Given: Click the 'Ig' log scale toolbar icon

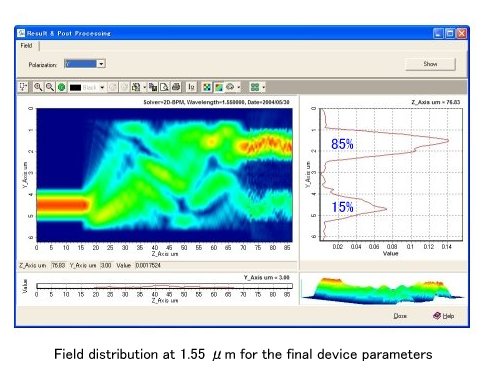Looking at the screenshot, I should [x=191, y=87].
